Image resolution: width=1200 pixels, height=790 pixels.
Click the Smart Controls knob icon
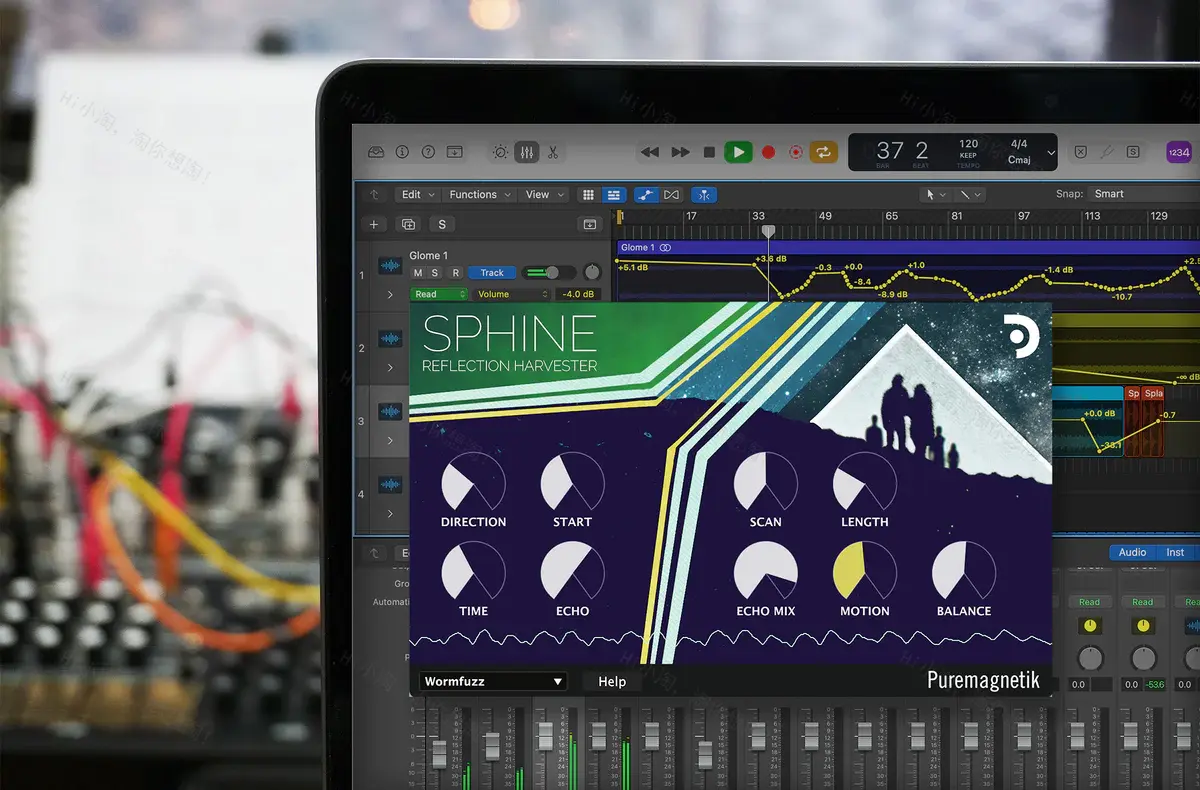point(500,152)
